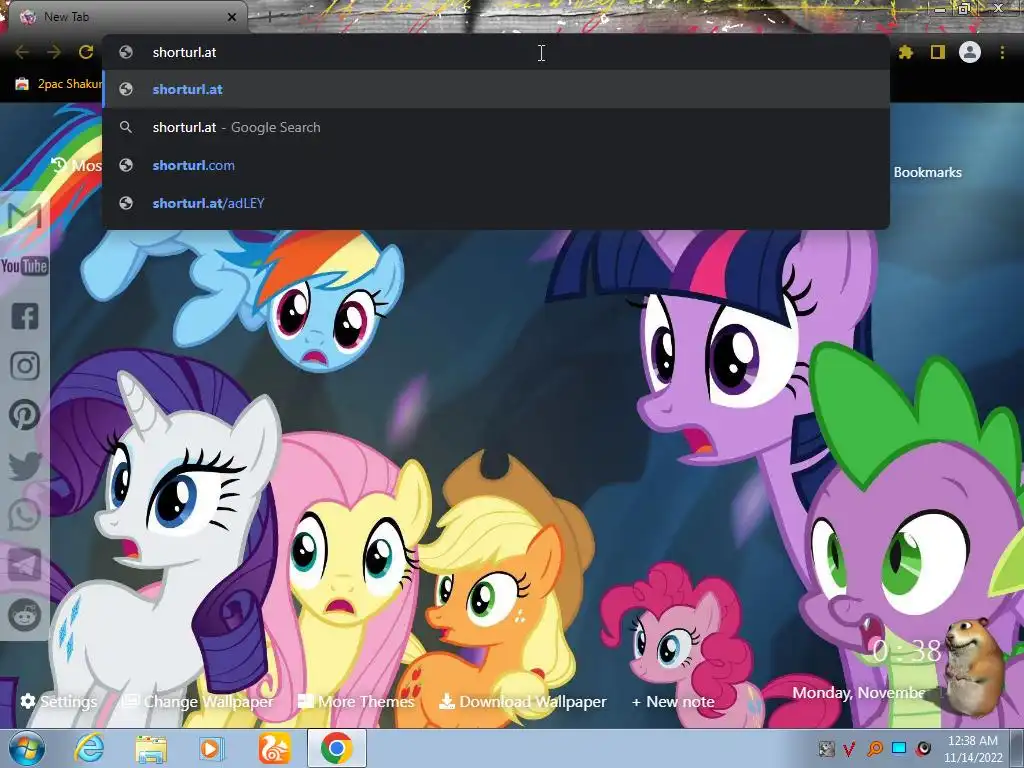
Task: Open a new tab with plus button
Action: pos(269,17)
